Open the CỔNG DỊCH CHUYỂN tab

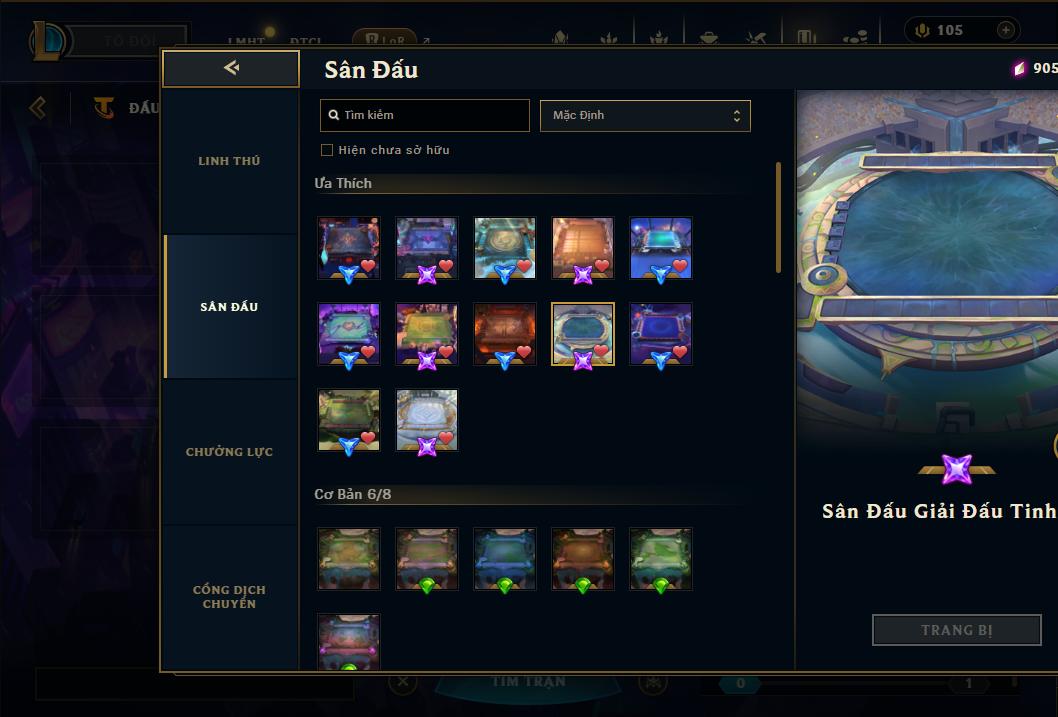tap(229, 597)
